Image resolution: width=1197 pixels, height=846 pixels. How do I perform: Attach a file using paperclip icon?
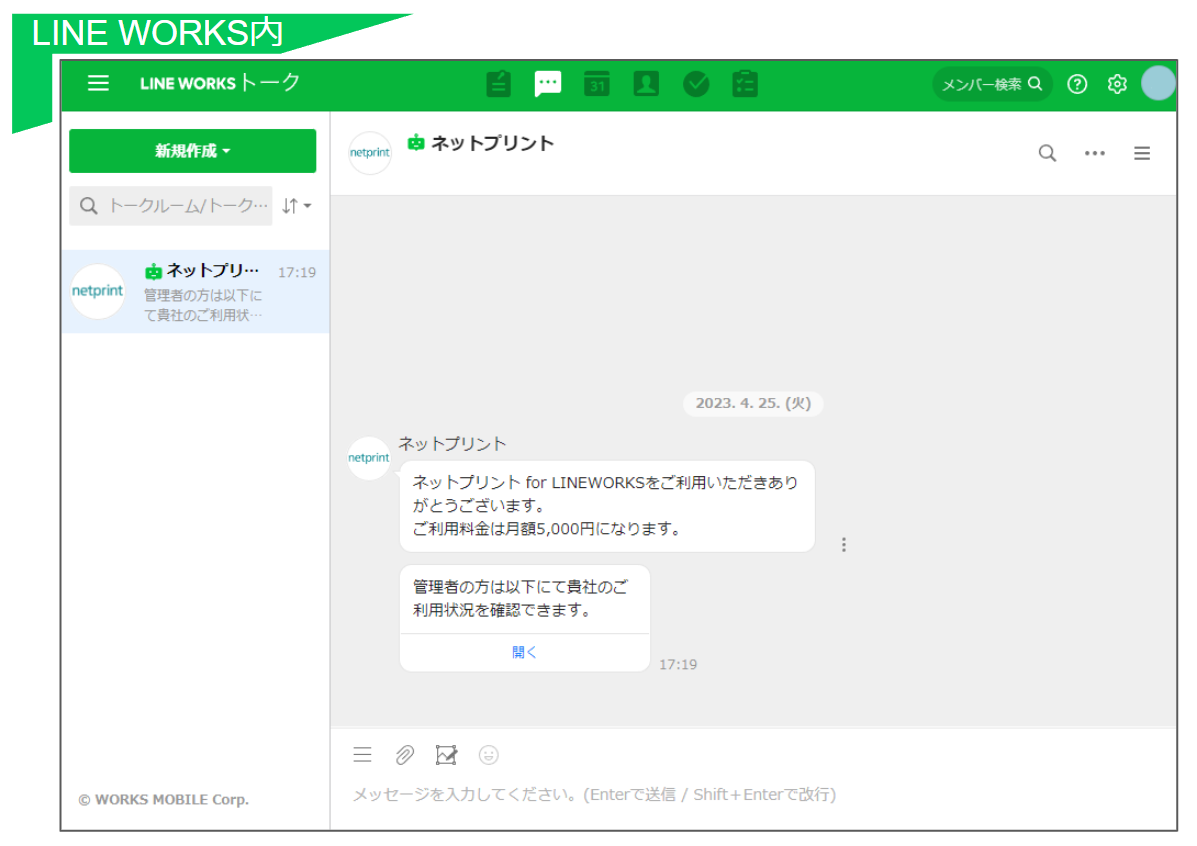pos(405,755)
